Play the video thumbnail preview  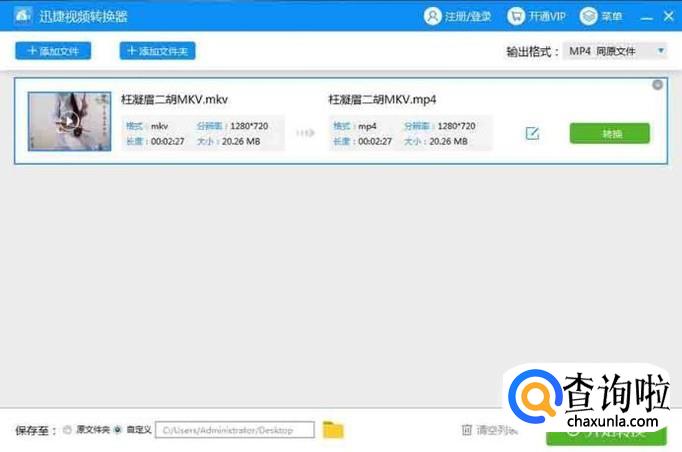[x=68, y=121]
